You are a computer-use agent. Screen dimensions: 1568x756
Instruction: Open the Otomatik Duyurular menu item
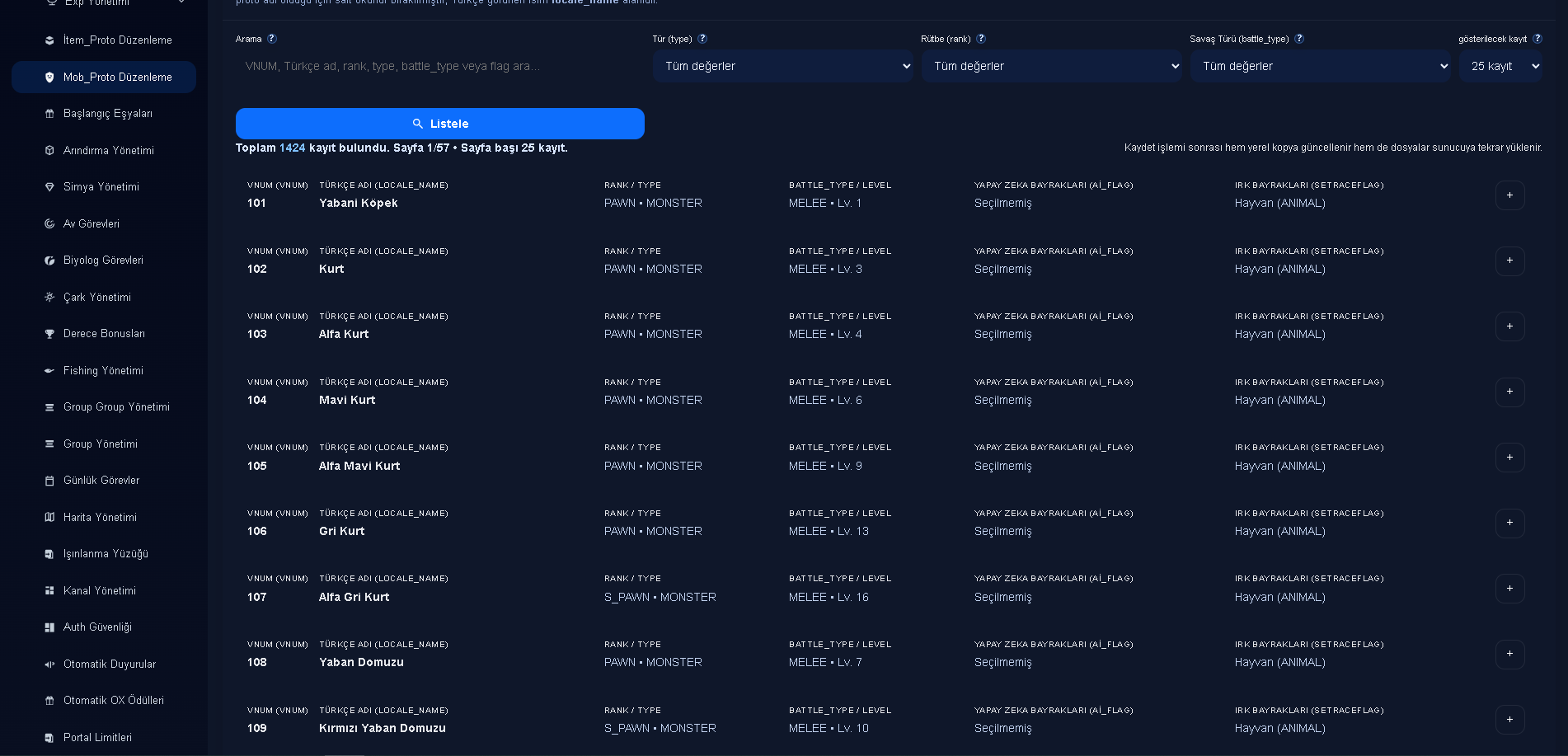pos(104,664)
